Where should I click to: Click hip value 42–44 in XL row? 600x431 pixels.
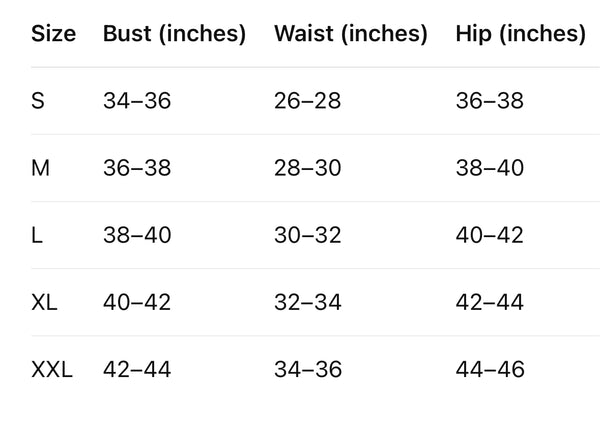(489, 302)
